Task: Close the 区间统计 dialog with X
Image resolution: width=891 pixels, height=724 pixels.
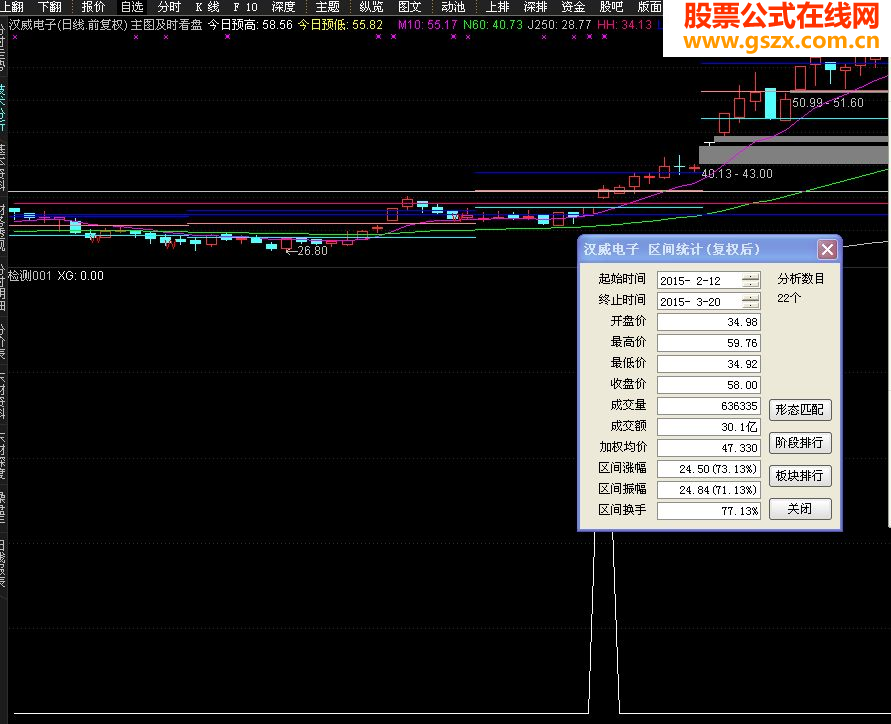Action: coord(827,249)
